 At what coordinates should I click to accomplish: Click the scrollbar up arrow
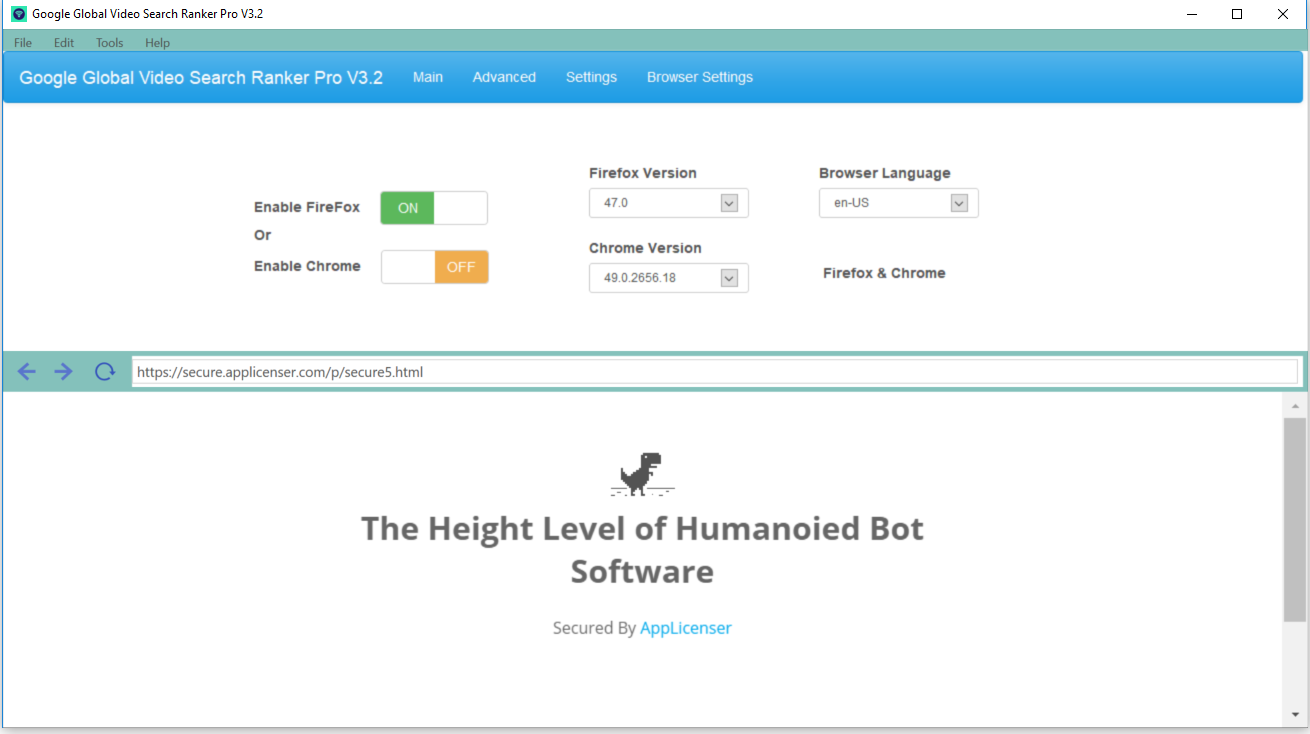(1294, 406)
